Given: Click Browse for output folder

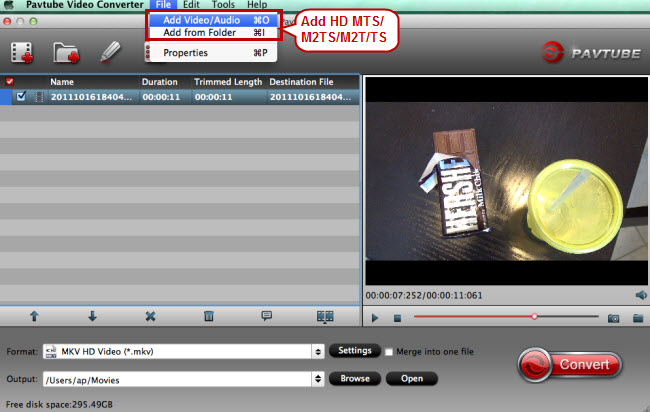Looking at the screenshot, I should (355, 378).
